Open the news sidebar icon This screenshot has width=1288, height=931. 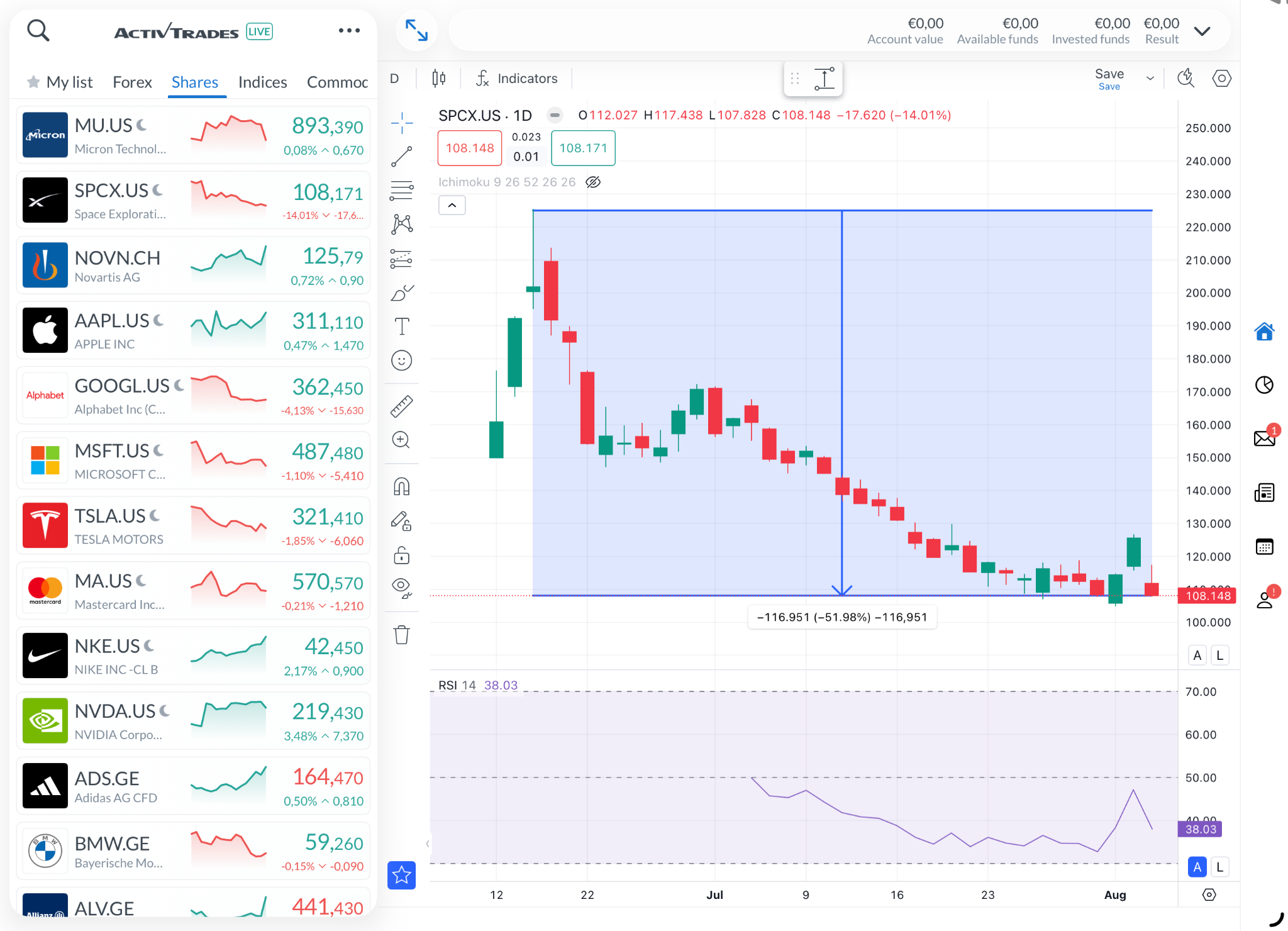pos(1264,493)
